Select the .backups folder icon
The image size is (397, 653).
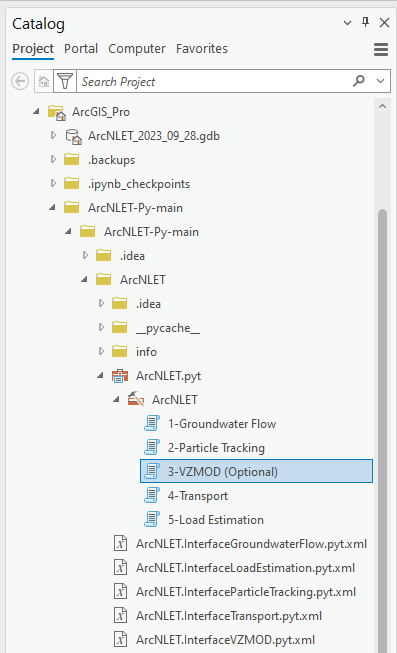click(x=72, y=160)
